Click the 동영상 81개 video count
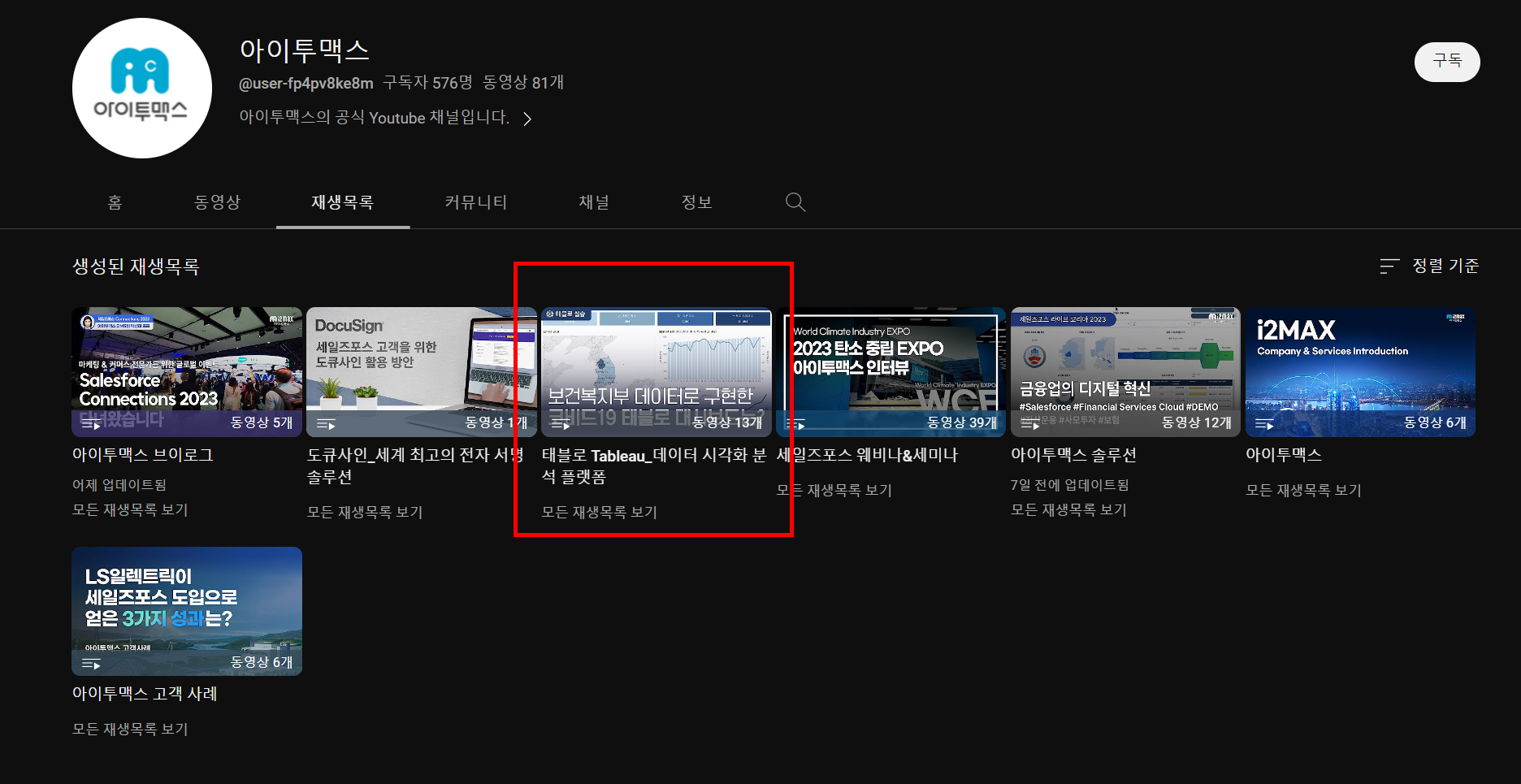This screenshot has height=784, width=1521. pyautogui.click(x=523, y=83)
